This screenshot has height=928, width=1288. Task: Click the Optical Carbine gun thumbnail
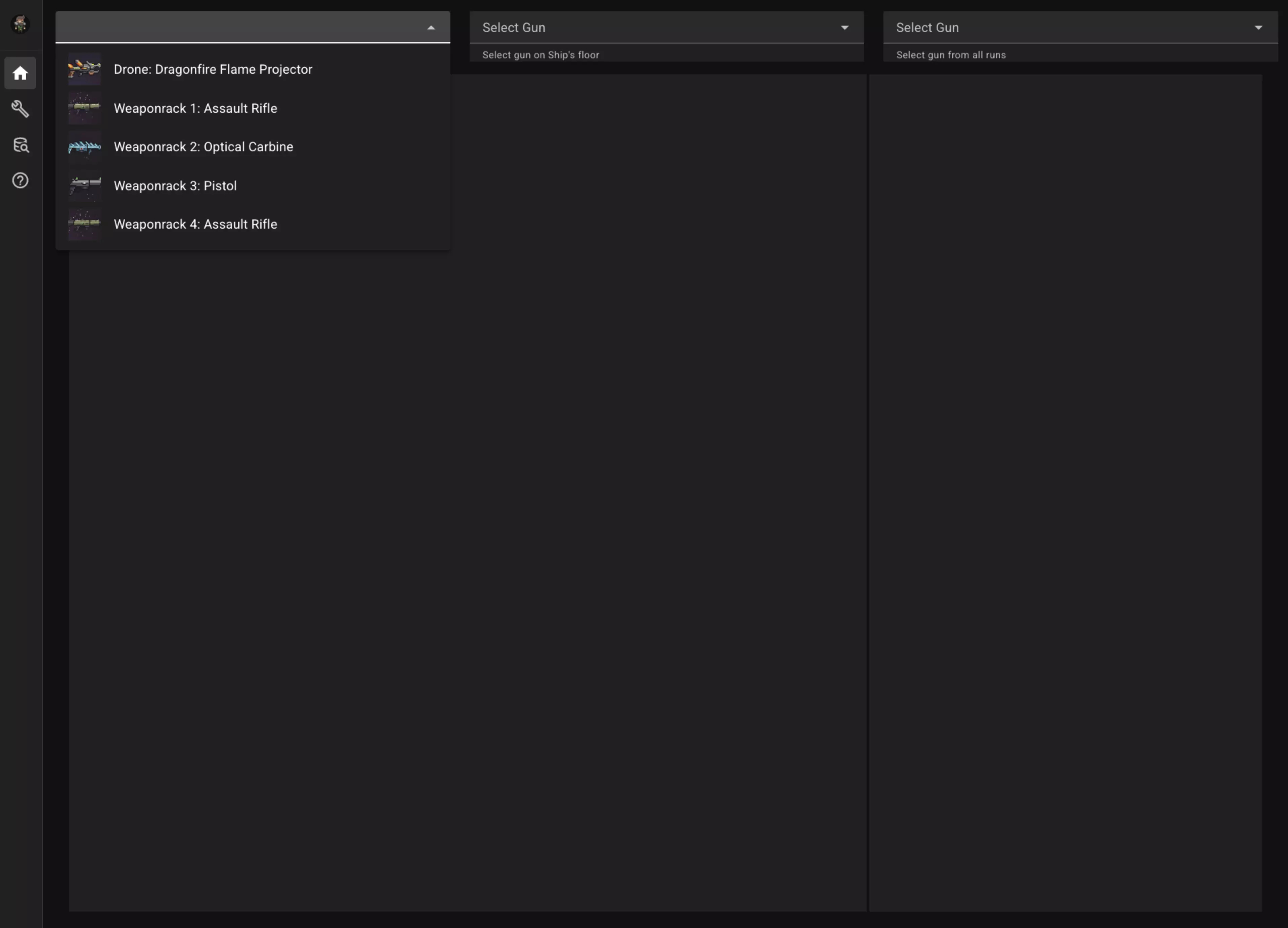(84, 147)
